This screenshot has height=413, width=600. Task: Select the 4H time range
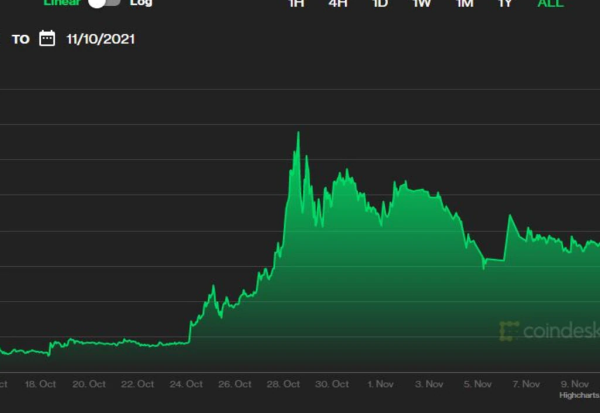tap(339, 3)
